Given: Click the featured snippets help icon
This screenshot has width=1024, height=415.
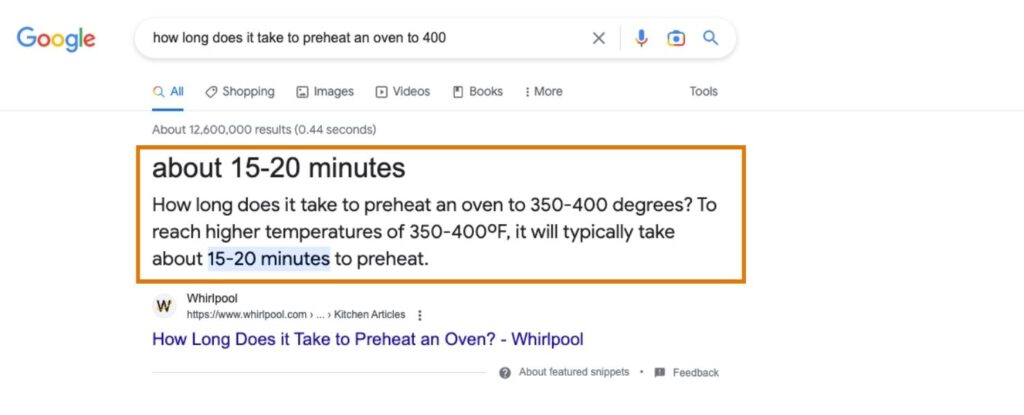Looking at the screenshot, I should click(506, 372).
